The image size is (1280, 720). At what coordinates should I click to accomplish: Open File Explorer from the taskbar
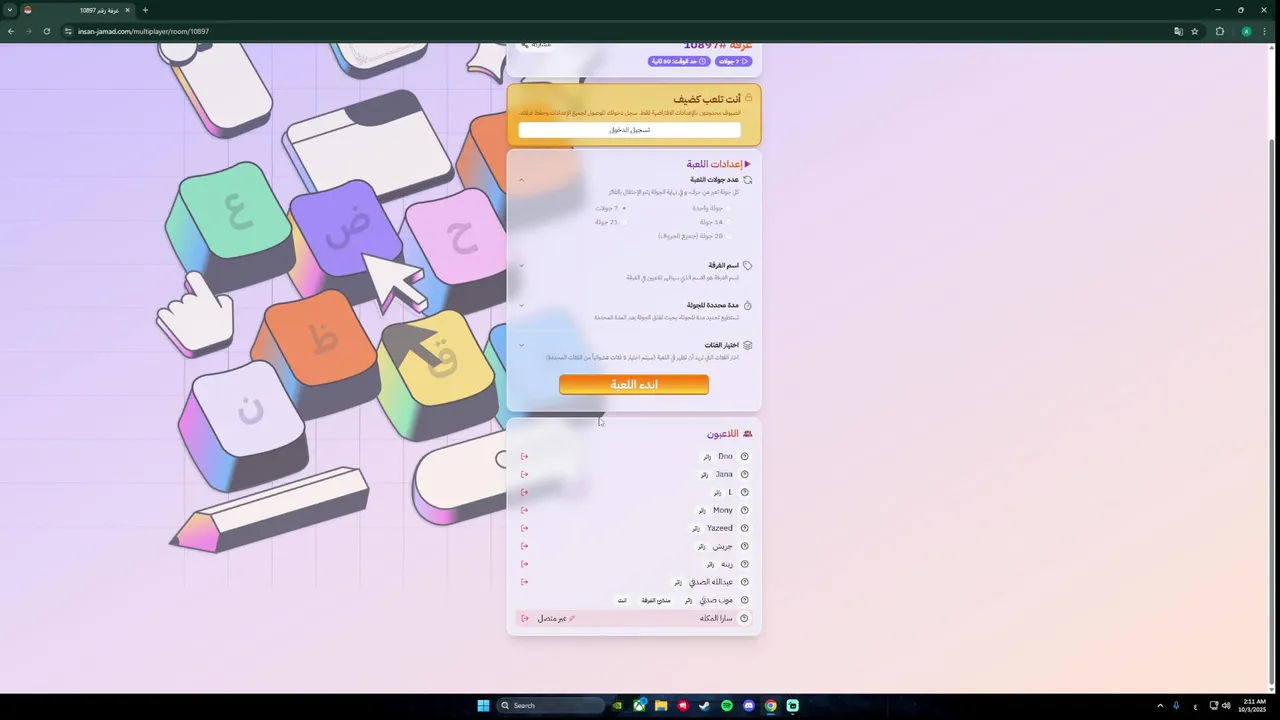[661, 705]
